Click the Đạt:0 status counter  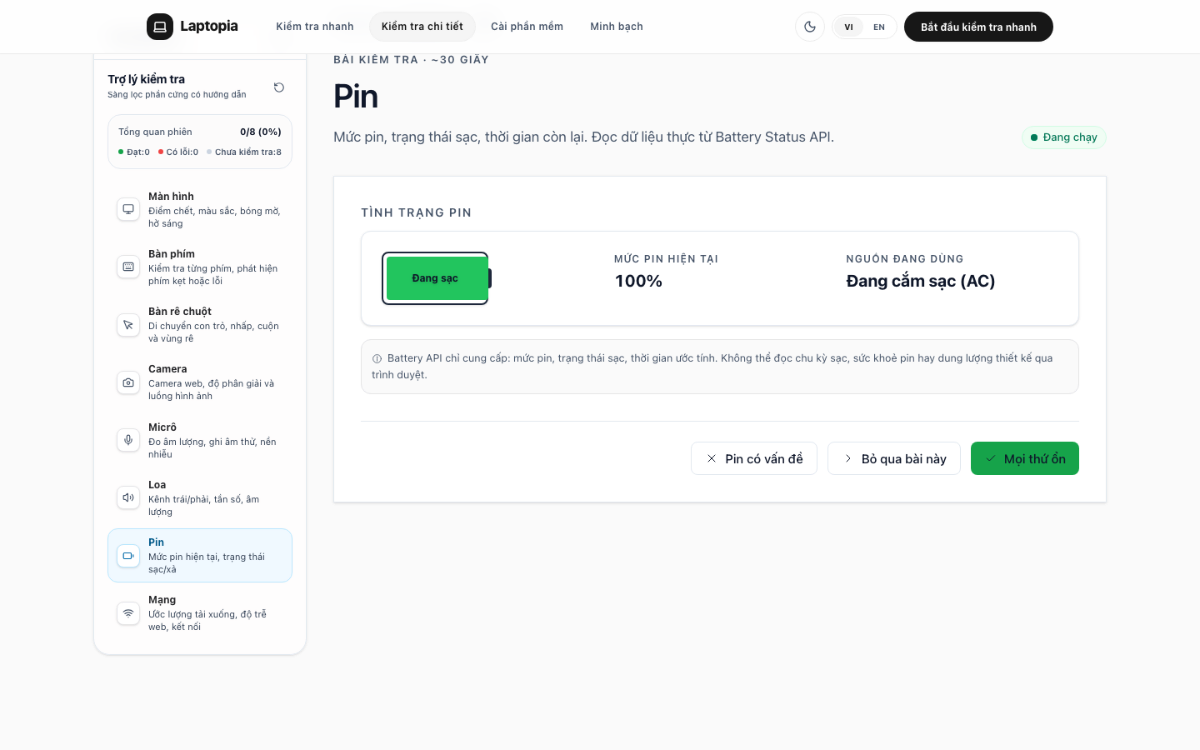tap(134, 152)
